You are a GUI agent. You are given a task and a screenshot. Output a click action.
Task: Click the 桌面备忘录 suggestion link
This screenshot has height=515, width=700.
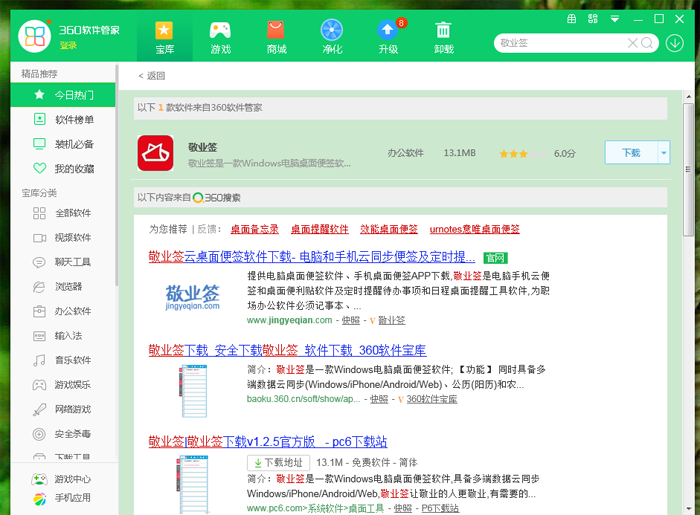pyautogui.click(x=254, y=229)
